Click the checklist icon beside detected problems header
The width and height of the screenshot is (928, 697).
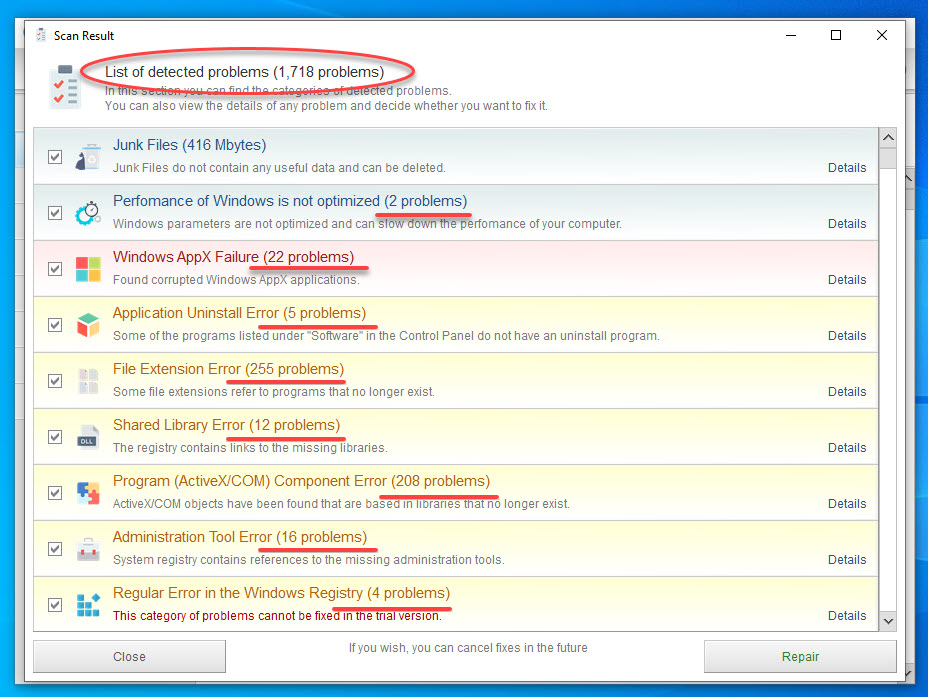[64, 86]
